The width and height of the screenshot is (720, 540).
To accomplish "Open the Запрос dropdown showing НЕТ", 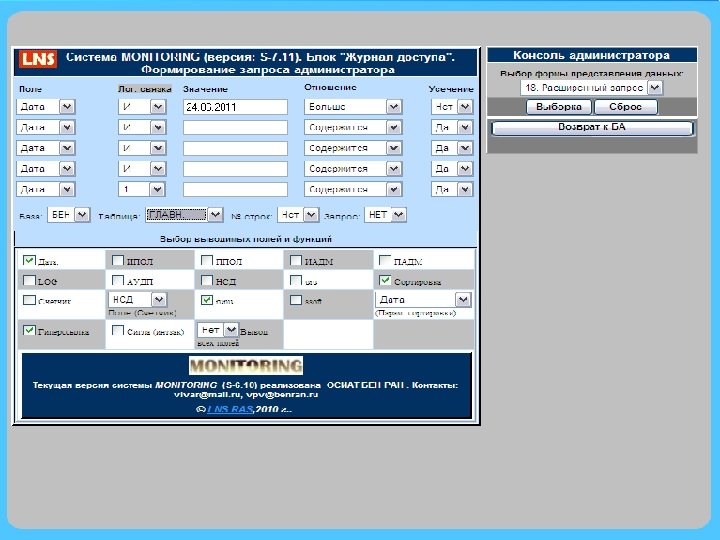I will point(385,215).
